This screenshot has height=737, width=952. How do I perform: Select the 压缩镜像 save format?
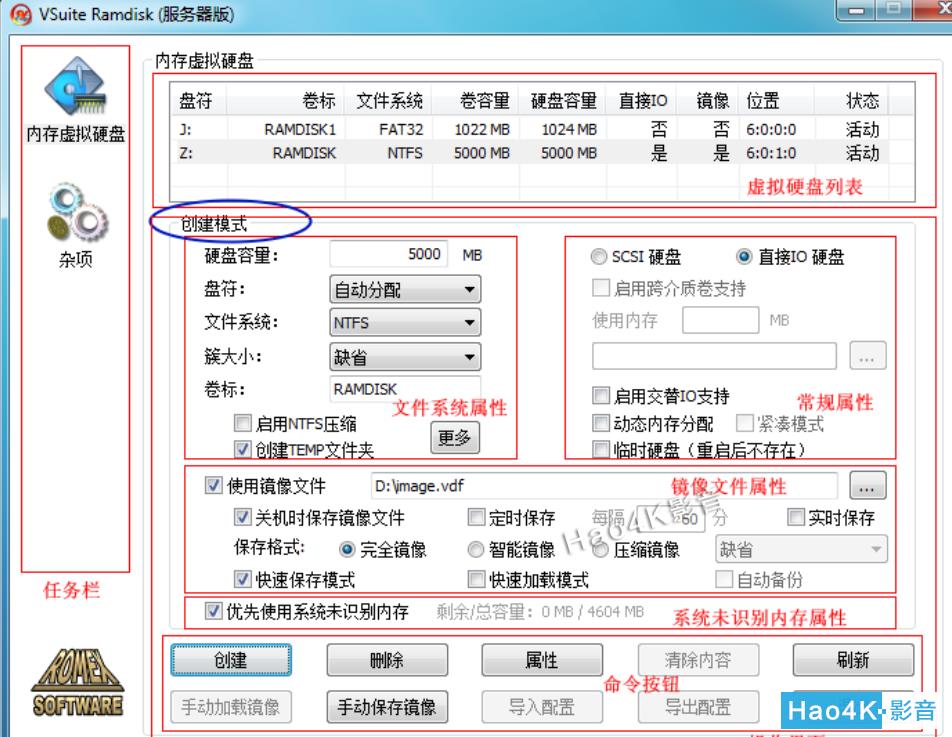(600, 549)
